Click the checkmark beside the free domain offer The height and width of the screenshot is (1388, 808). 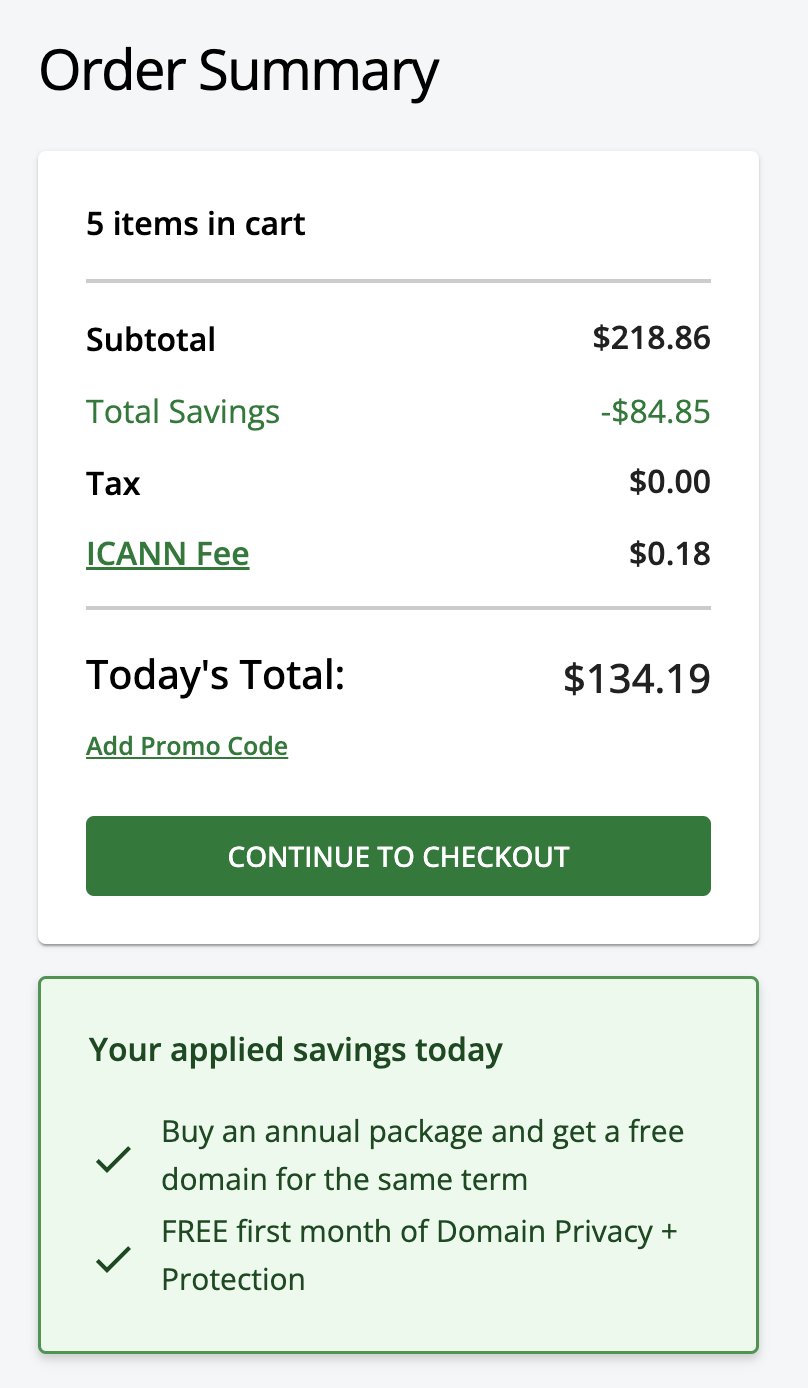113,1160
